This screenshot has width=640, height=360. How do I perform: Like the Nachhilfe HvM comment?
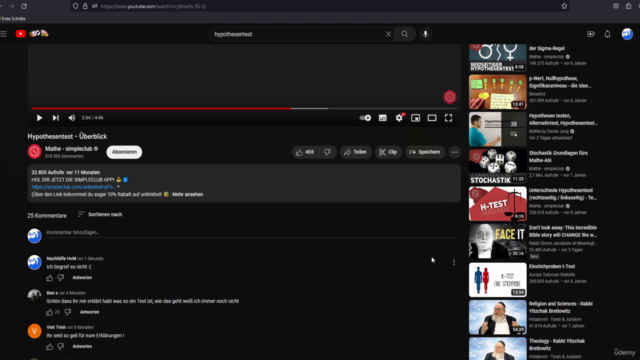click(49, 278)
